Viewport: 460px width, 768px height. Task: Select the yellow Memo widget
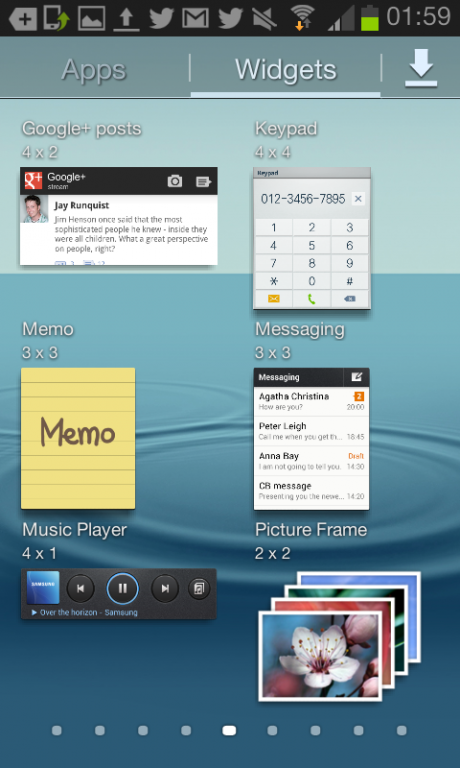click(x=78, y=438)
